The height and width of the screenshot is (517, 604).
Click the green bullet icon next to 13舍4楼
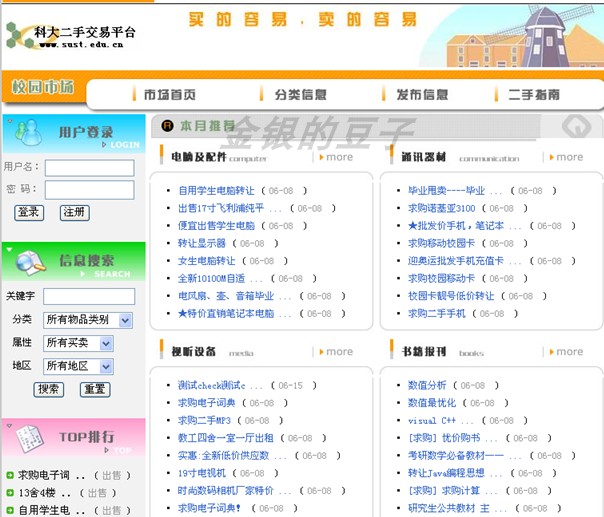click(x=10, y=493)
